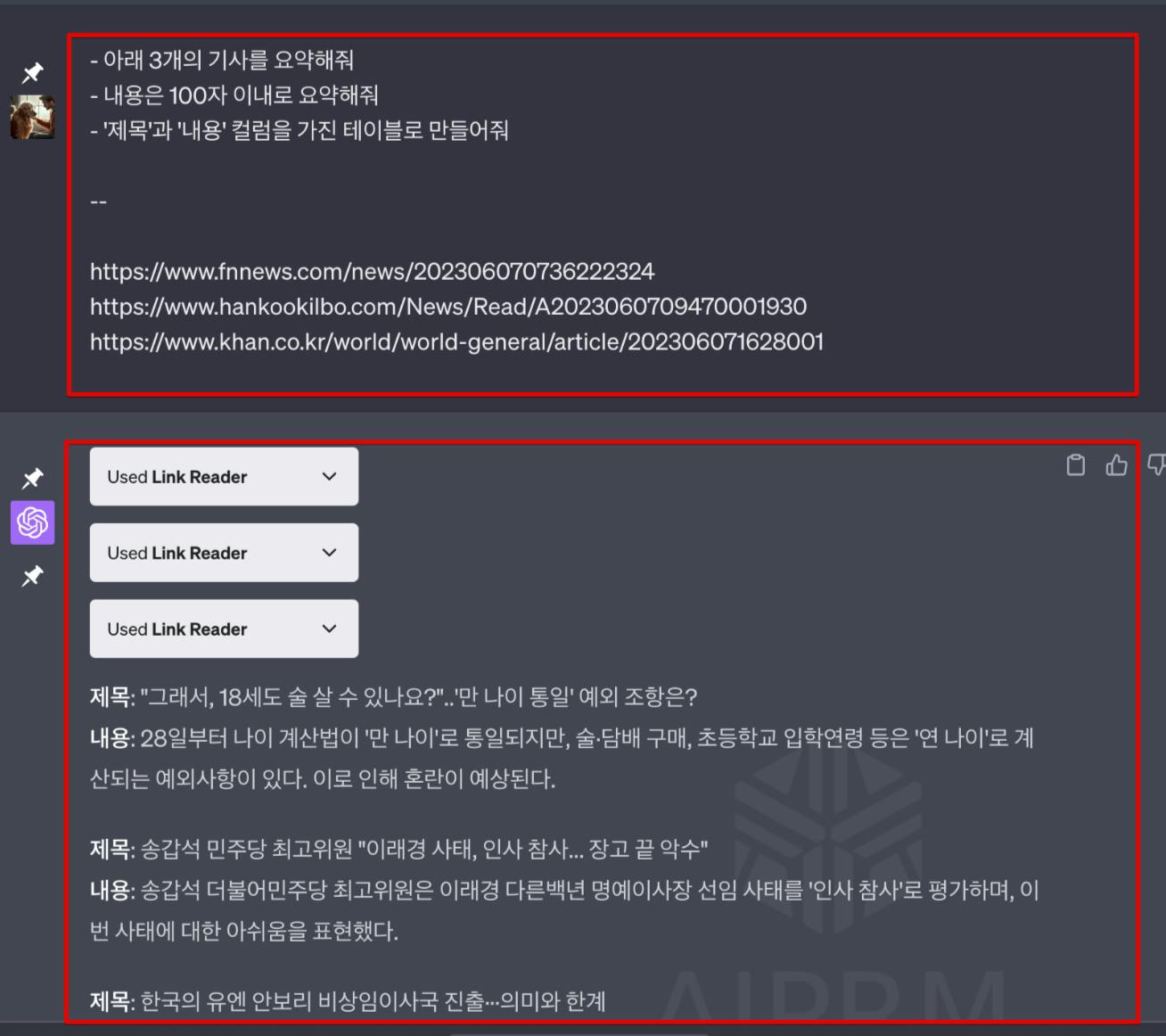Open the fnnews.com article link

372,271
